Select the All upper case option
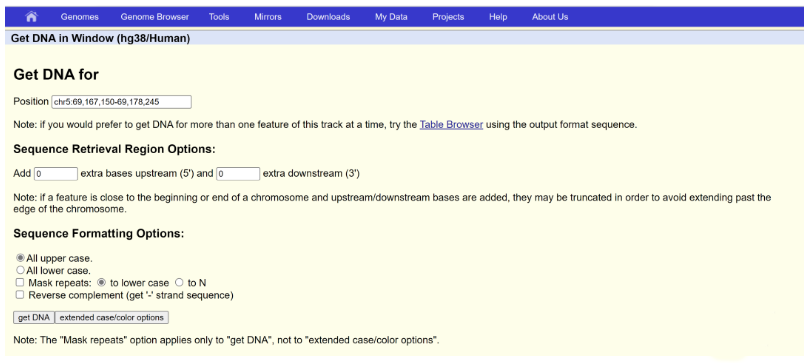Image resolution: width=806 pixels, height=363 pixels. tap(21, 258)
